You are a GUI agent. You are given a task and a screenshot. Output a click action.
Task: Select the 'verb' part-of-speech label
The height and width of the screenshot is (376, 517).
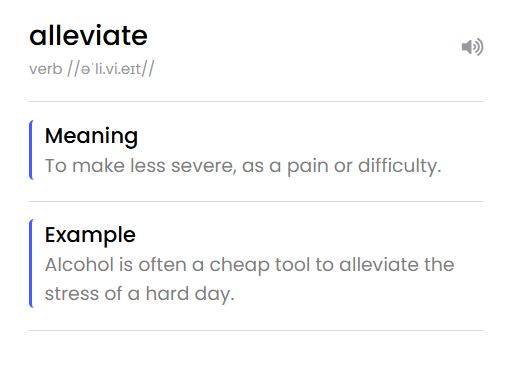click(x=46, y=69)
